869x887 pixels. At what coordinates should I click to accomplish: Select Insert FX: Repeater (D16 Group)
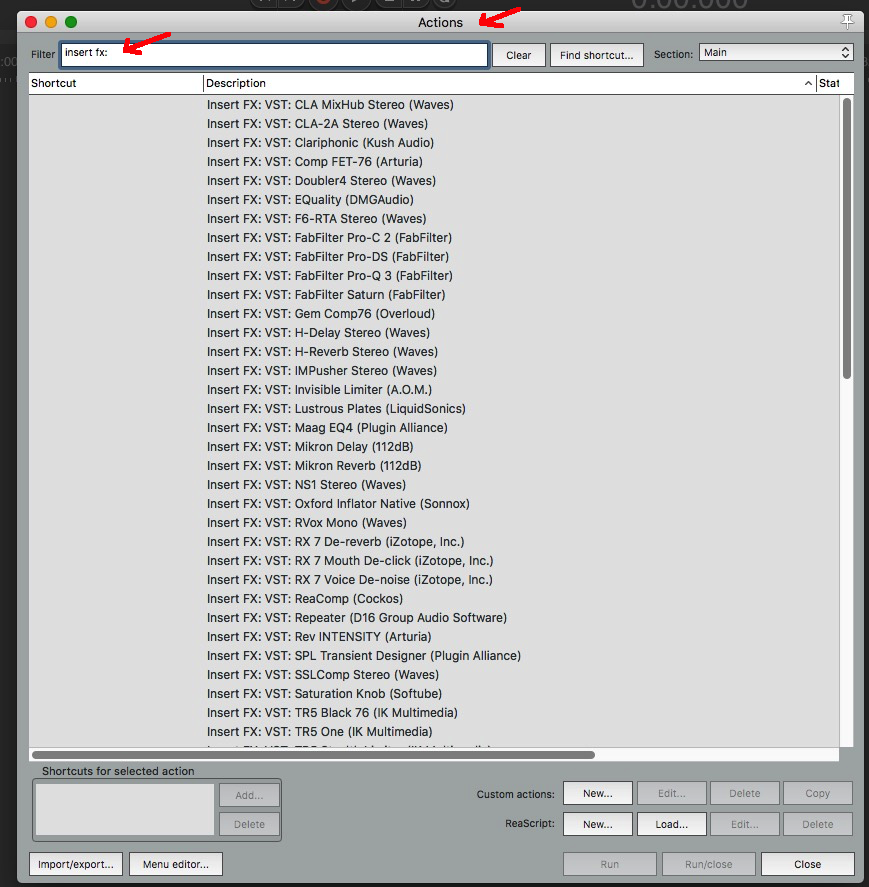(356, 618)
